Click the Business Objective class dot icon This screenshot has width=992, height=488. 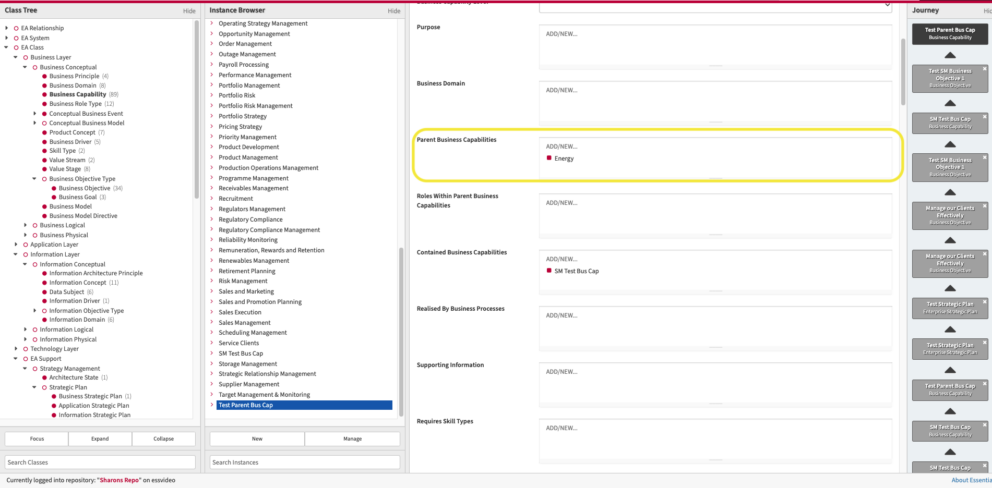[54, 188]
